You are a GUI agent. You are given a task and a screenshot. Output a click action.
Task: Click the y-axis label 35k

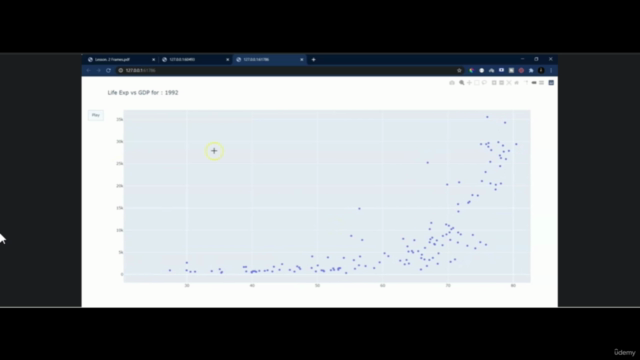[120, 120]
